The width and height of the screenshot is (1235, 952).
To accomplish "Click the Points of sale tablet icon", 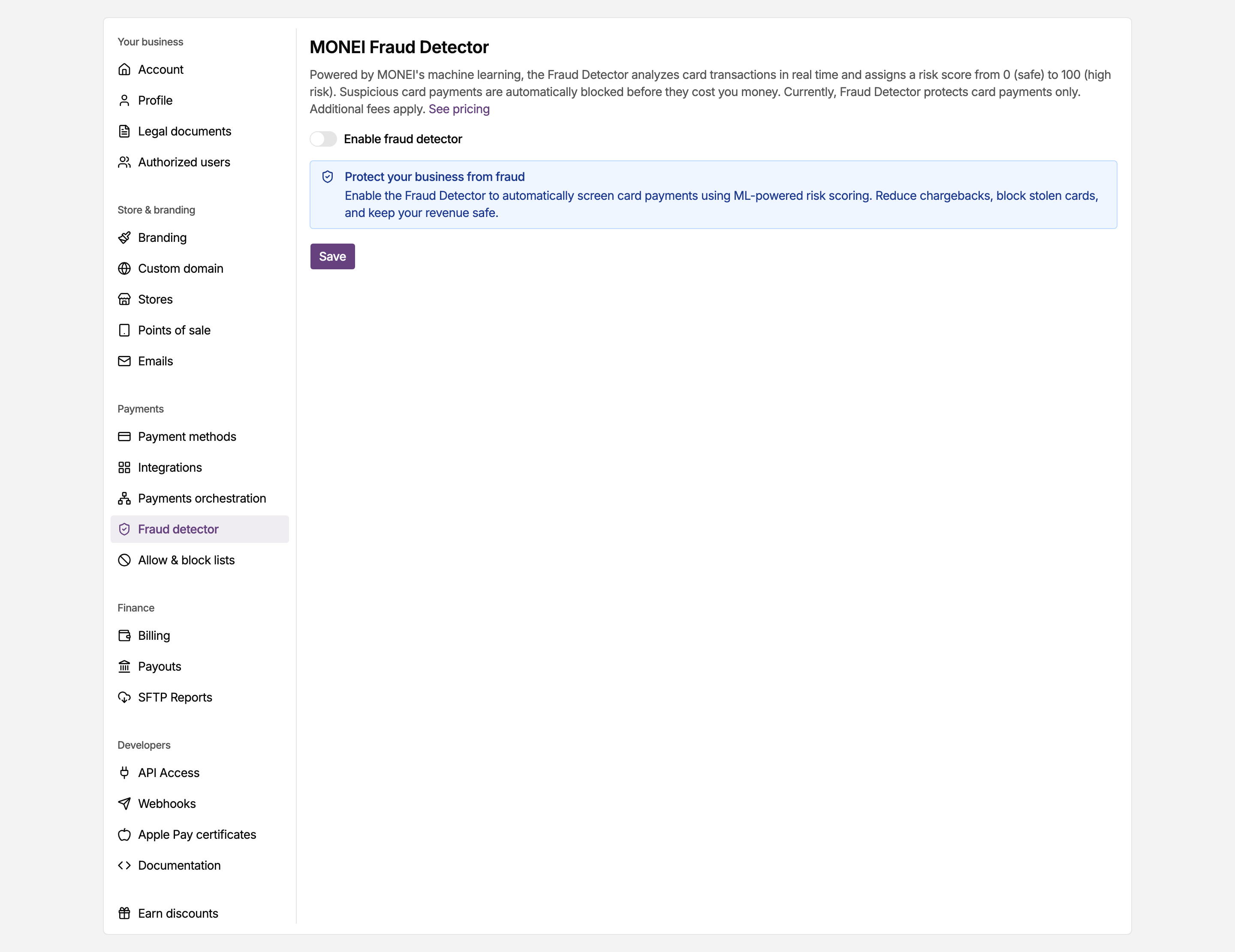I will click(x=124, y=330).
